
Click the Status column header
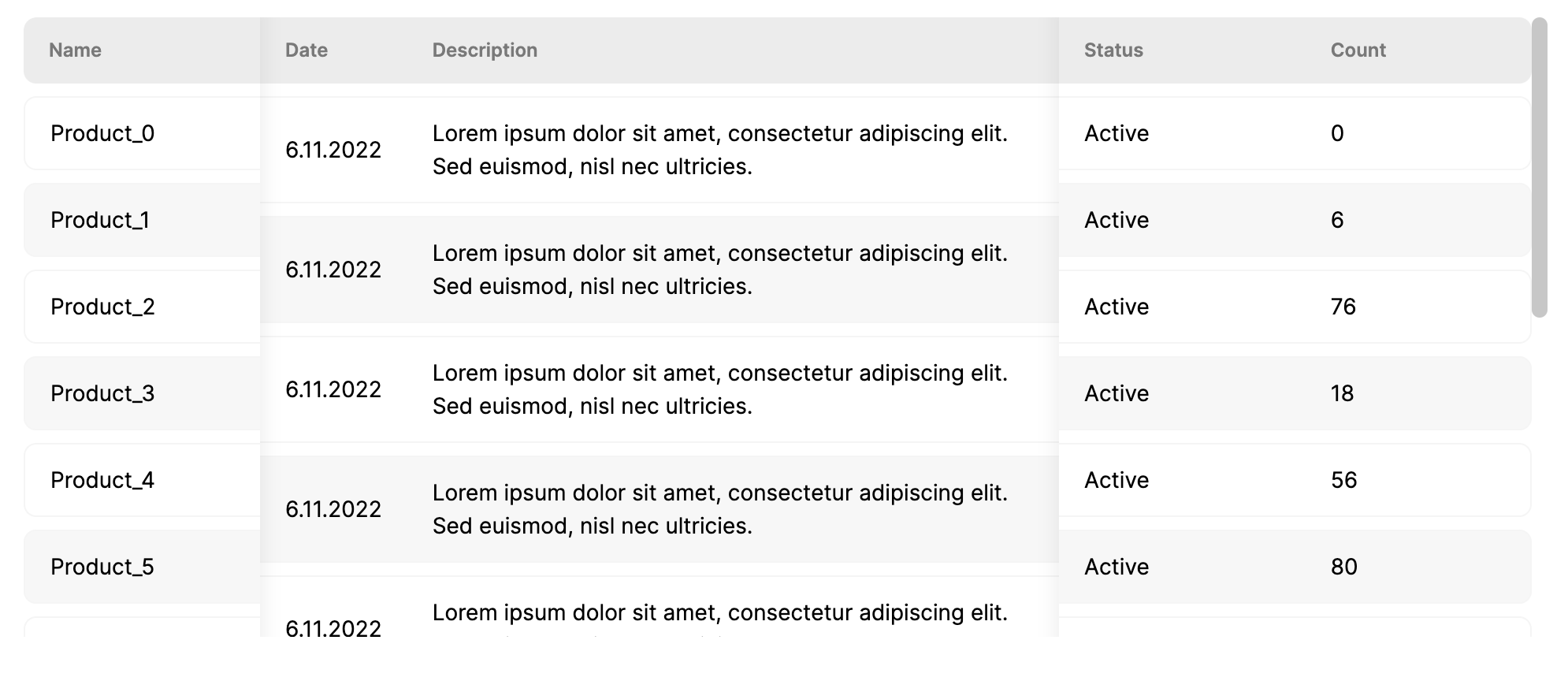1113,50
